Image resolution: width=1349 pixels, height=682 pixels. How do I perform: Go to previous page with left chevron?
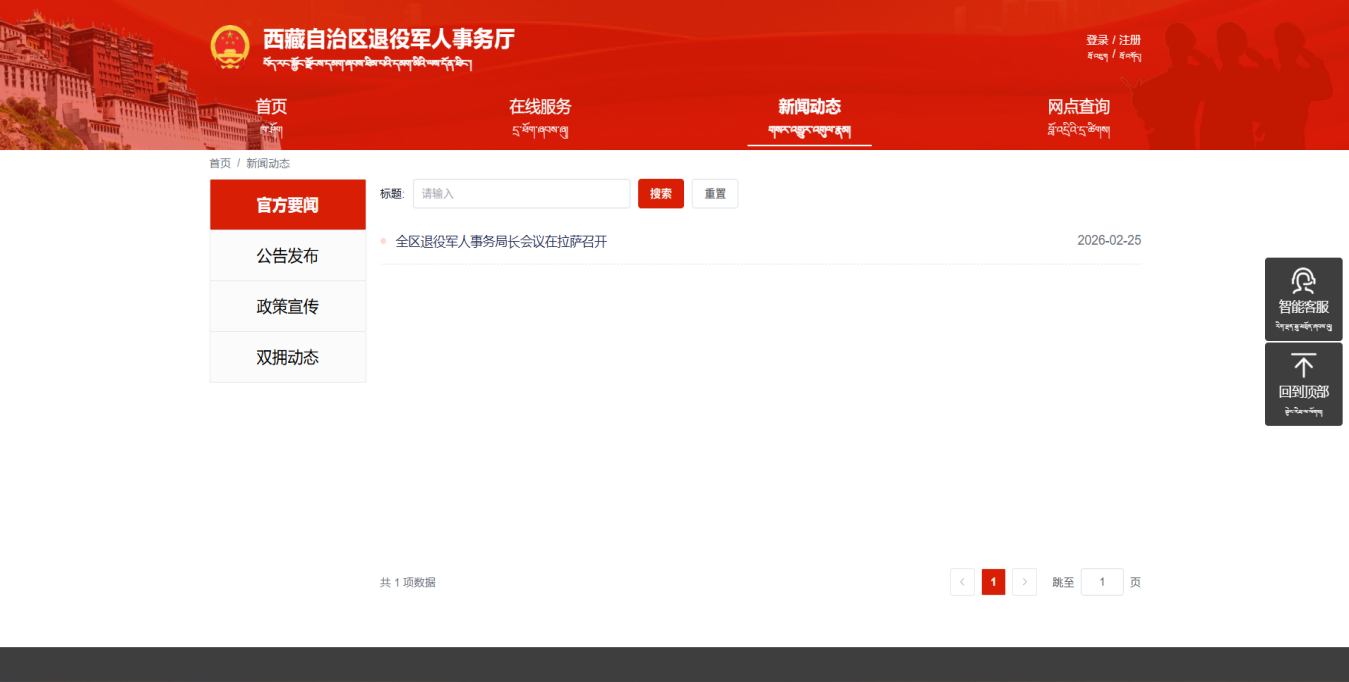962,582
